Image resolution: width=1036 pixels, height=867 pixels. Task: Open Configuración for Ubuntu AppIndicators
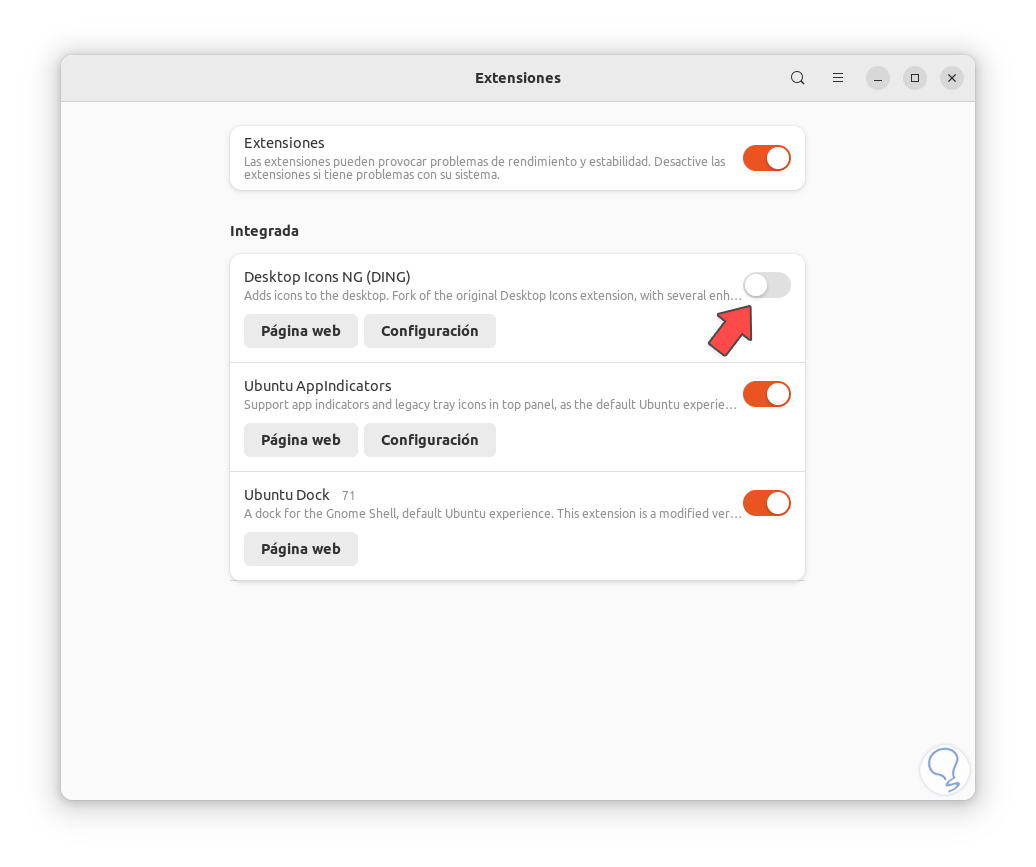pos(429,440)
